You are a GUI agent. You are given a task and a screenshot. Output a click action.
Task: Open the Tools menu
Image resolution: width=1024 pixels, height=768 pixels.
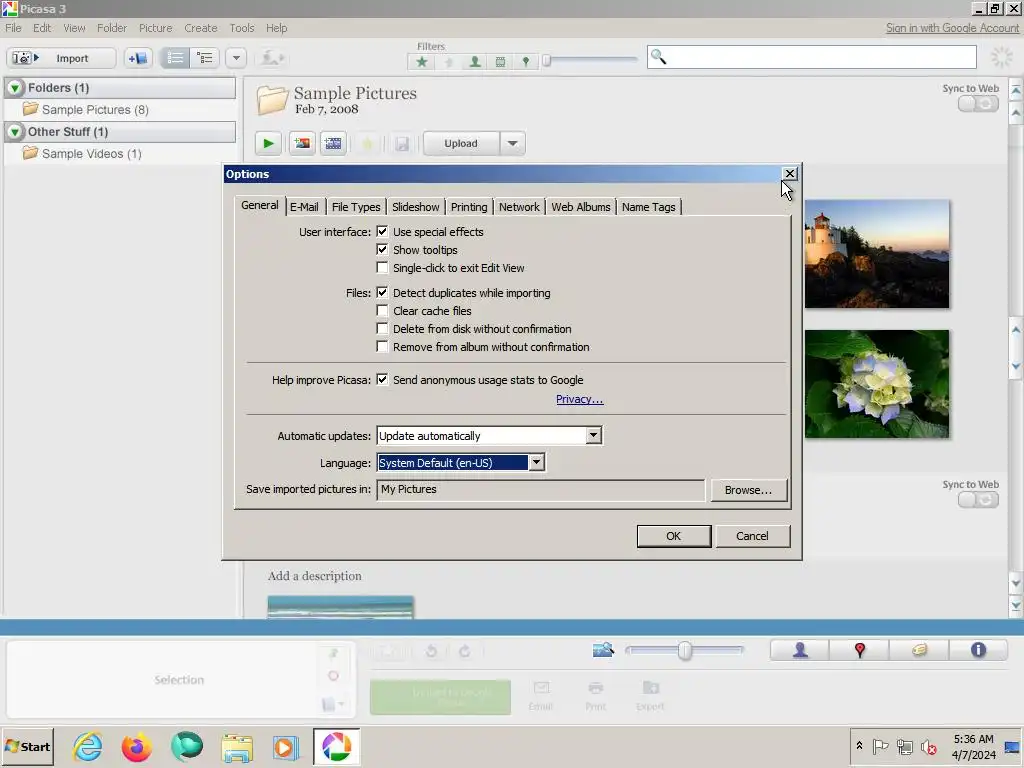[242, 28]
